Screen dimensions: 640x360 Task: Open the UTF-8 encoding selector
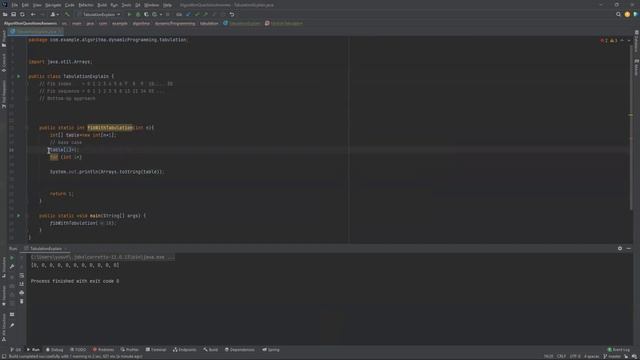click(x=575, y=356)
